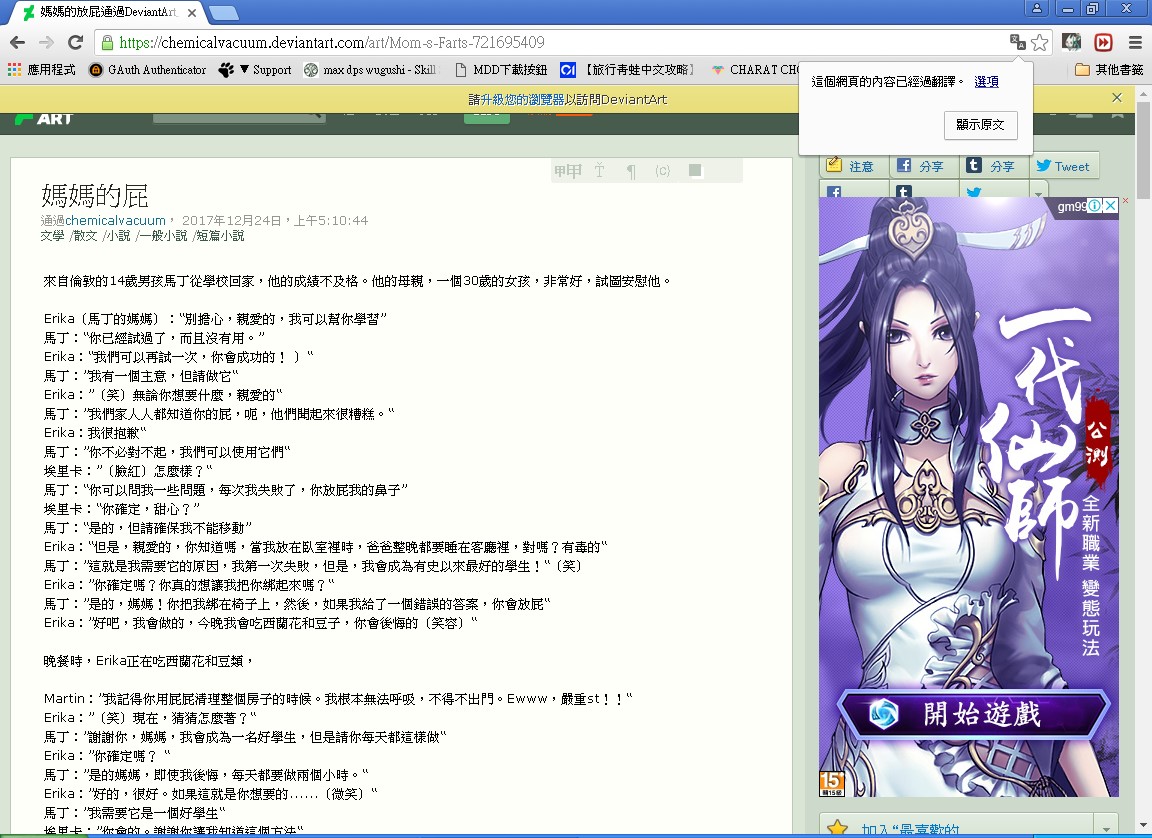Image resolution: width=1152 pixels, height=838 pixels.
Task: Toggle the dark square reading theme
Action: (695, 171)
